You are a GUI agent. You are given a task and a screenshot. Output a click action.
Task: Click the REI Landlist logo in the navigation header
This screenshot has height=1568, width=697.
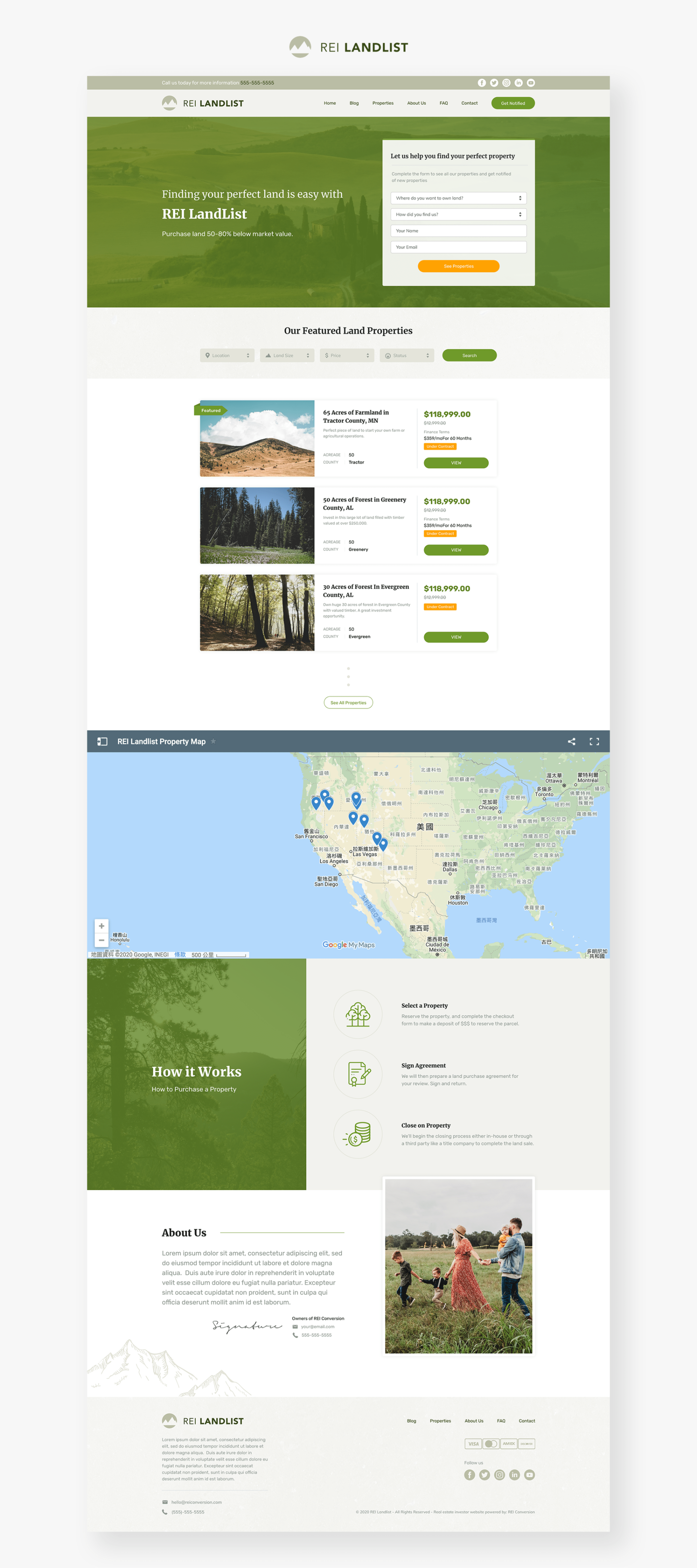click(x=203, y=103)
